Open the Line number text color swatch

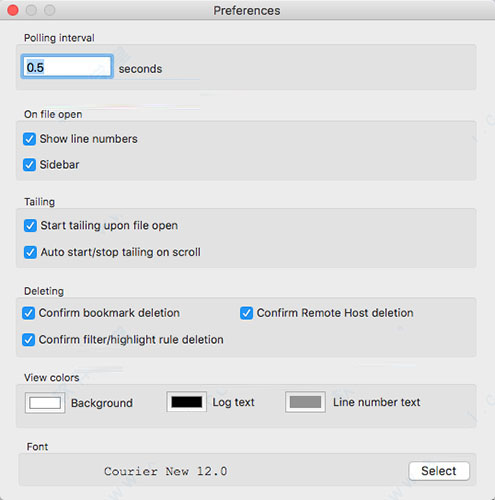(305, 402)
